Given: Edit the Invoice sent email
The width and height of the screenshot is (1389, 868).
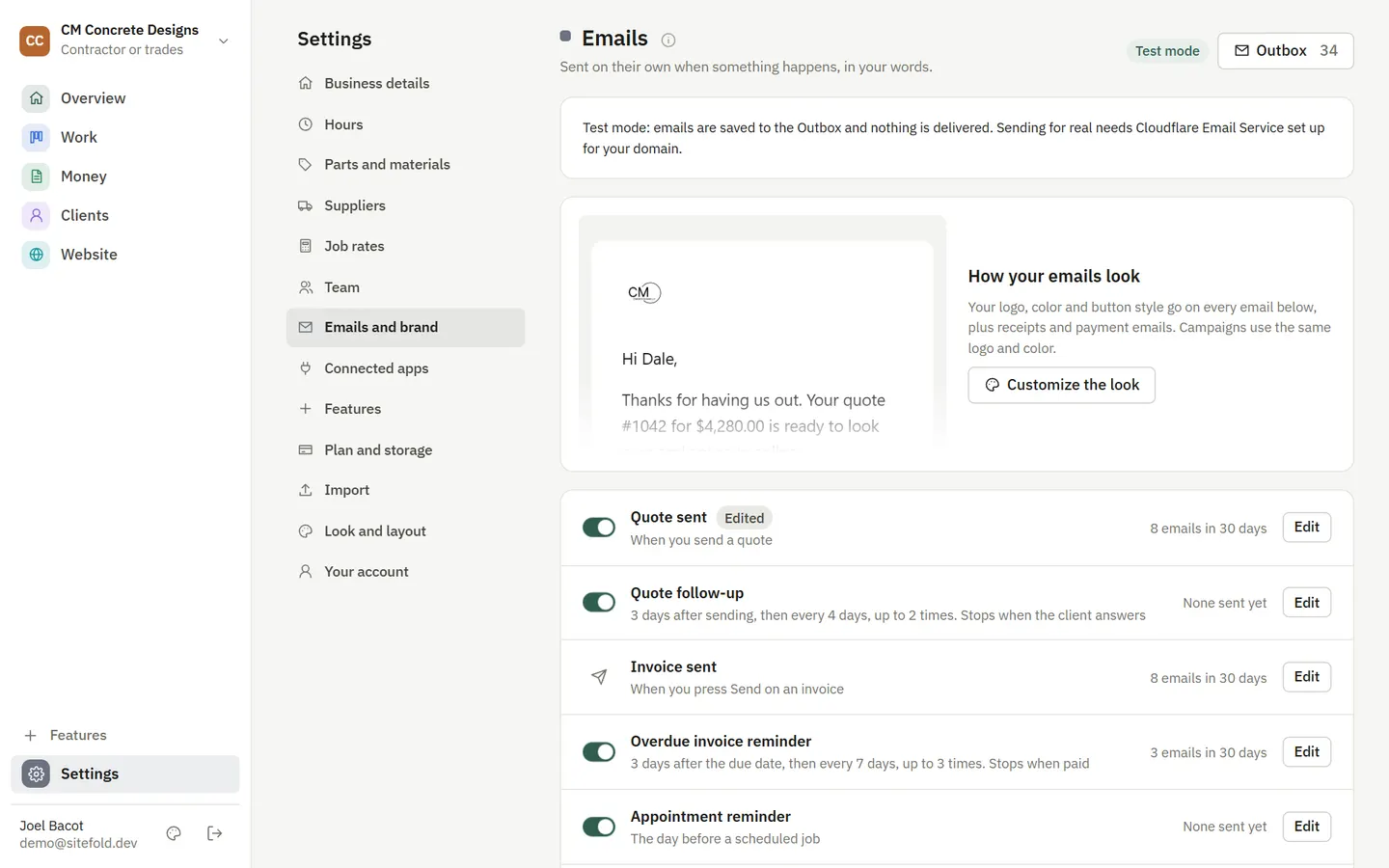Looking at the screenshot, I should (x=1306, y=677).
